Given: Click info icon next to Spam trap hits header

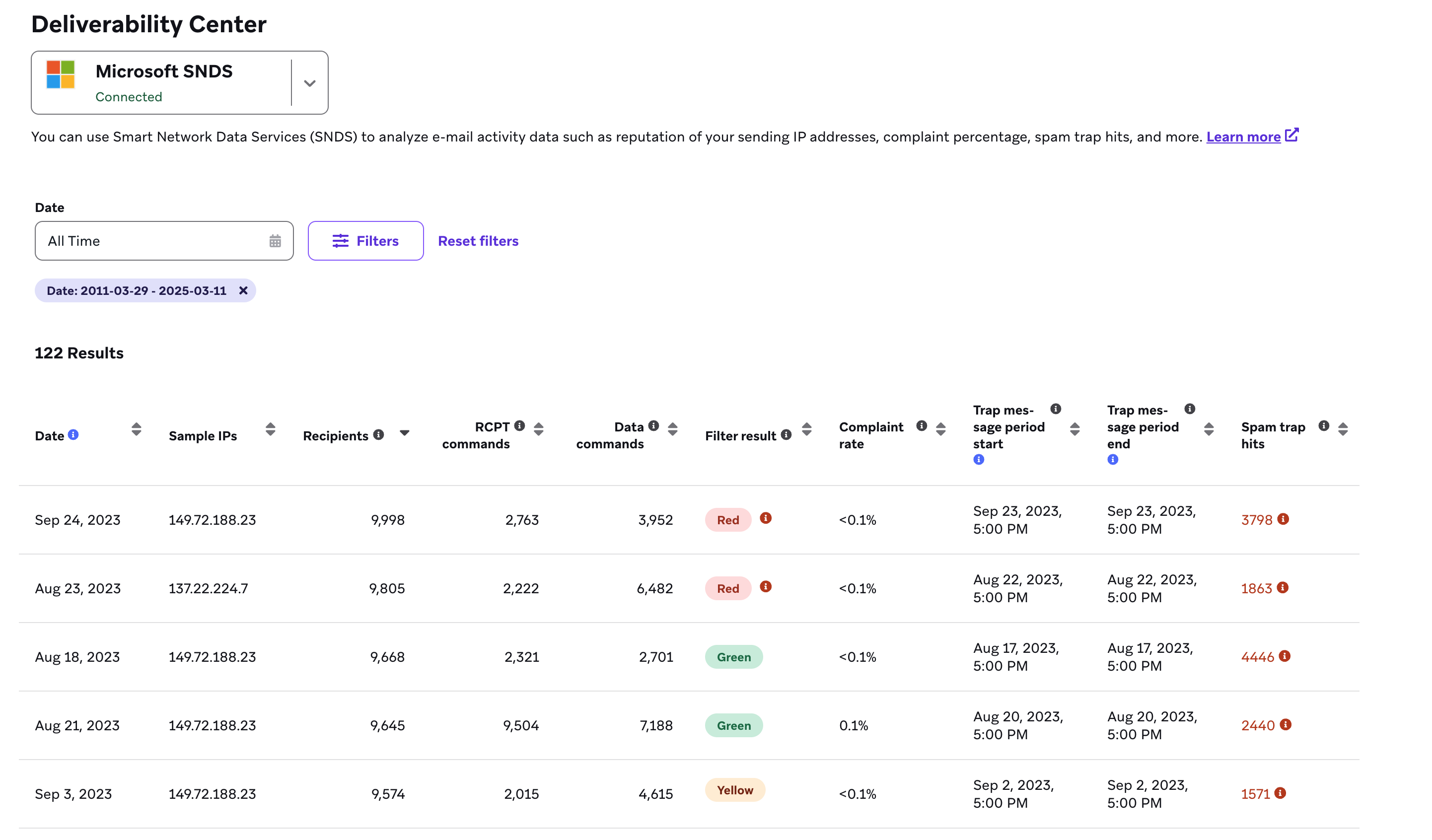Looking at the screenshot, I should [x=1323, y=425].
